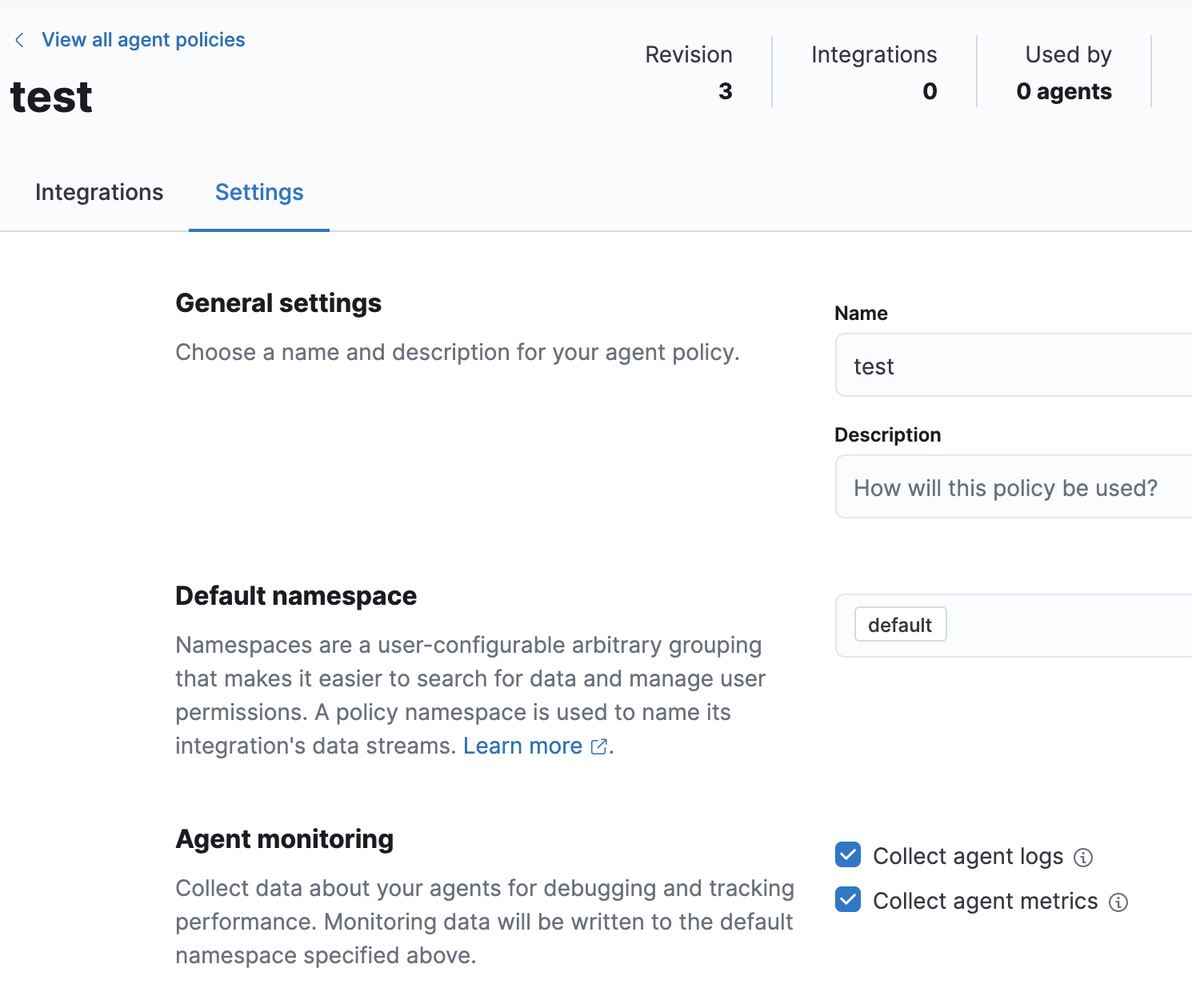
Task: Uncheck the Collect agent logs checkbox
Action: click(848, 855)
